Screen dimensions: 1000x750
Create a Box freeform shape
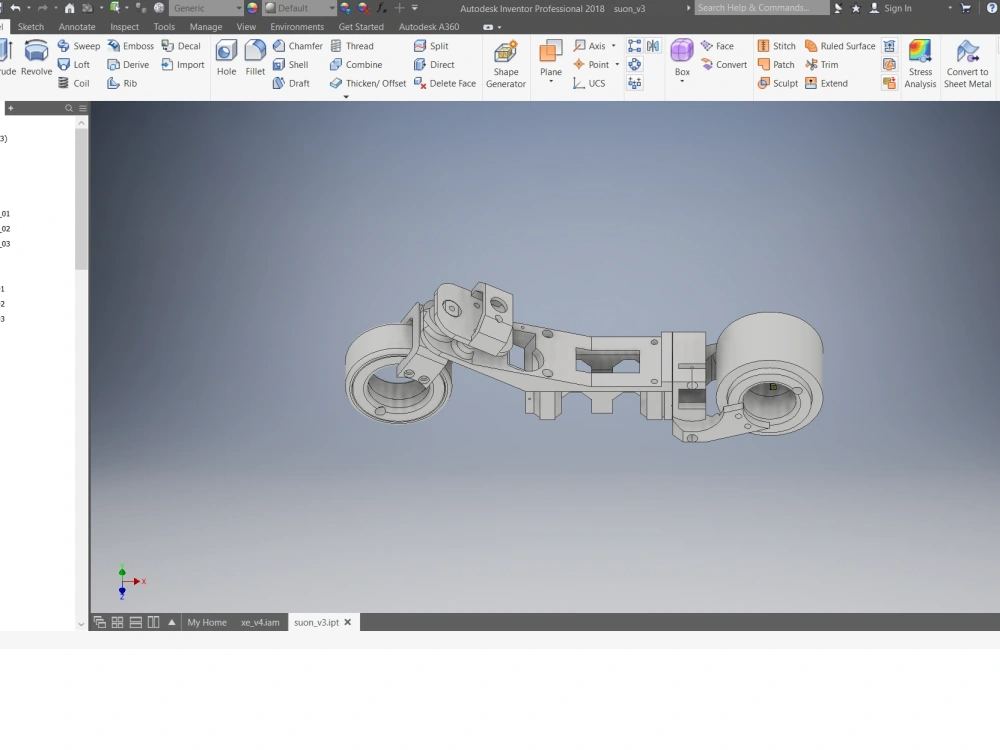pyautogui.click(x=682, y=57)
